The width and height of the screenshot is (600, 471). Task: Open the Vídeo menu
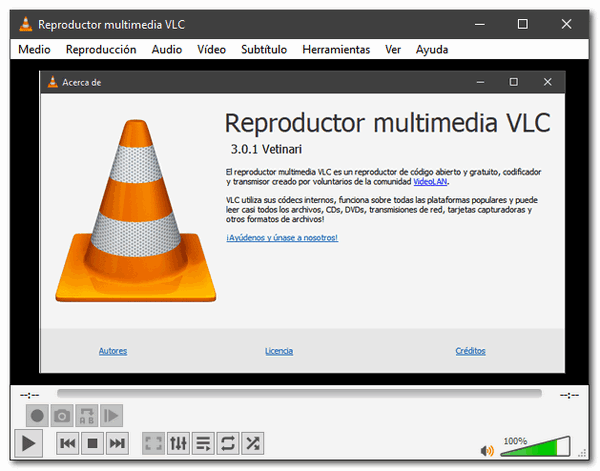[212, 49]
